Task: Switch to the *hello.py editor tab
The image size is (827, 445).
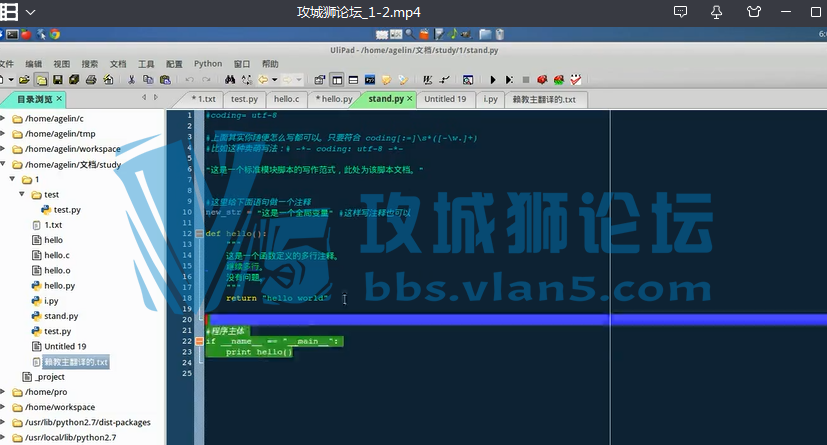Action: (x=334, y=99)
